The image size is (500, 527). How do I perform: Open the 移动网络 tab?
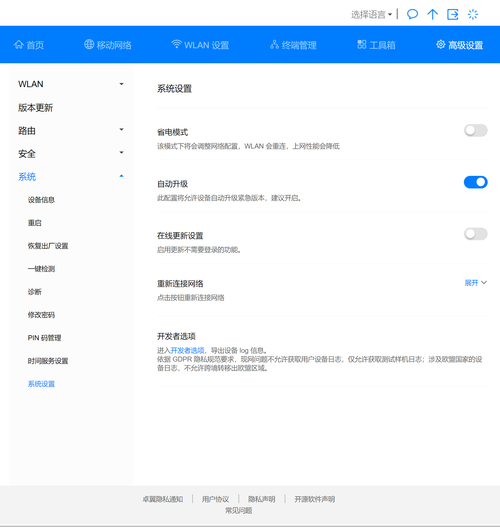point(108,45)
